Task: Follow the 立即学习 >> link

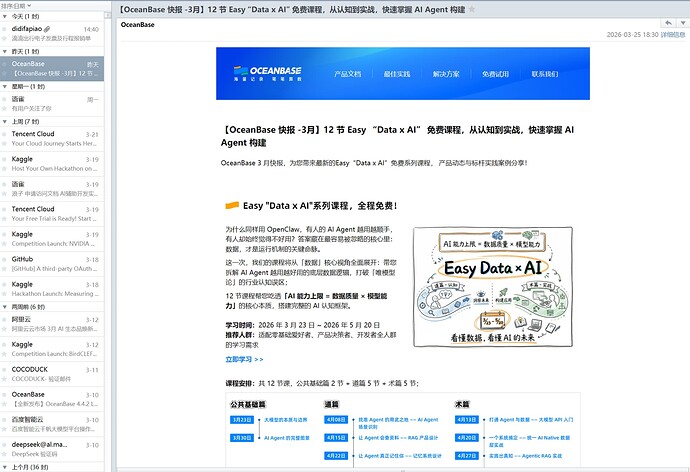Action: coord(244,359)
